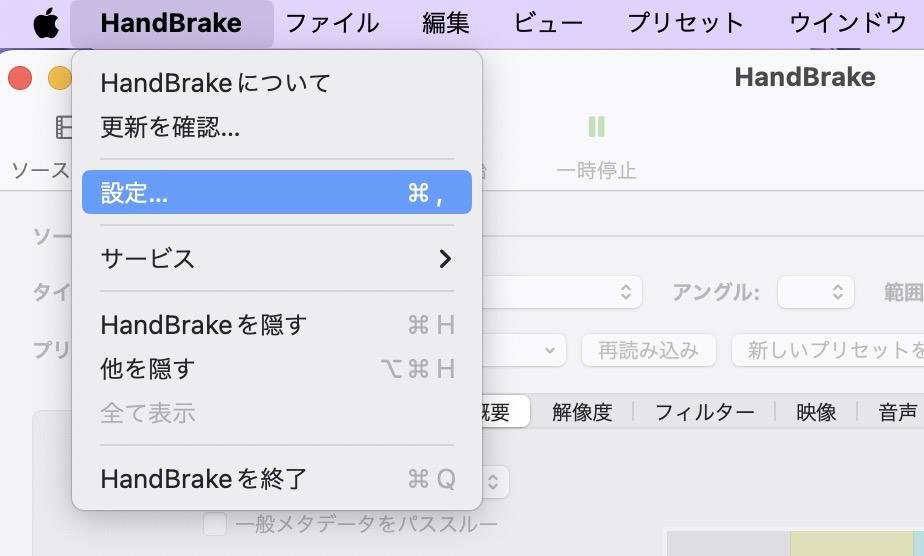Choose HandBrakeについて menu entry
924x556 pixels.
tap(215, 83)
